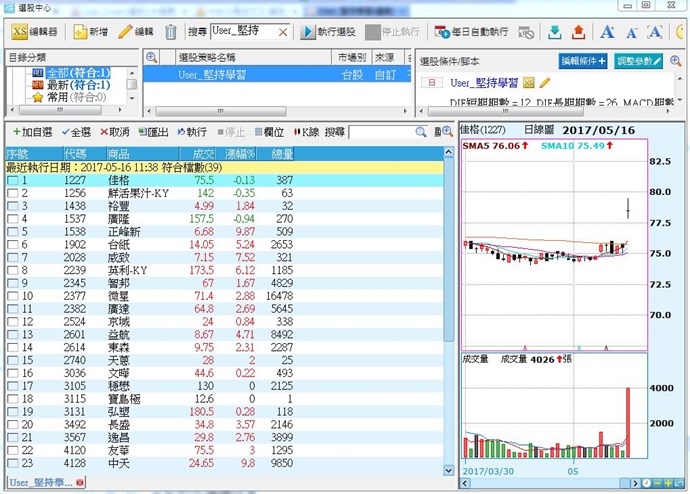Open the XS編輯器 editor
This screenshot has height=494, width=690.
tap(36, 32)
